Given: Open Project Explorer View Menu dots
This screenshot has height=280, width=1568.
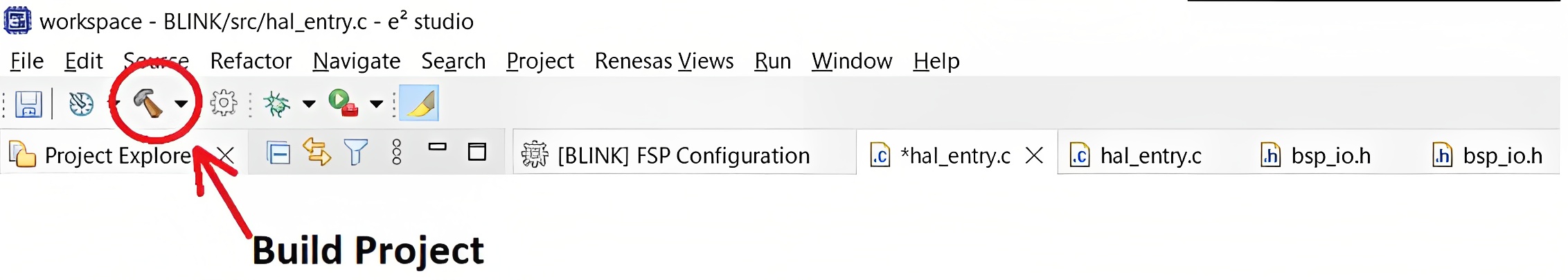Looking at the screenshot, I should 397,152.
